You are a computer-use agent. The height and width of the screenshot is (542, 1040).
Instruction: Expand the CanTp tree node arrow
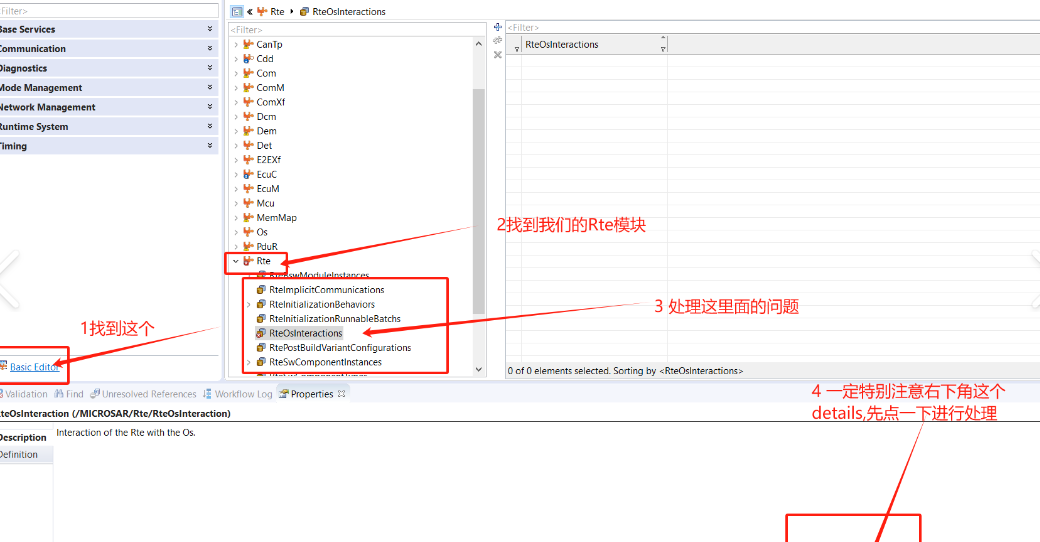(x=235, y=44)
